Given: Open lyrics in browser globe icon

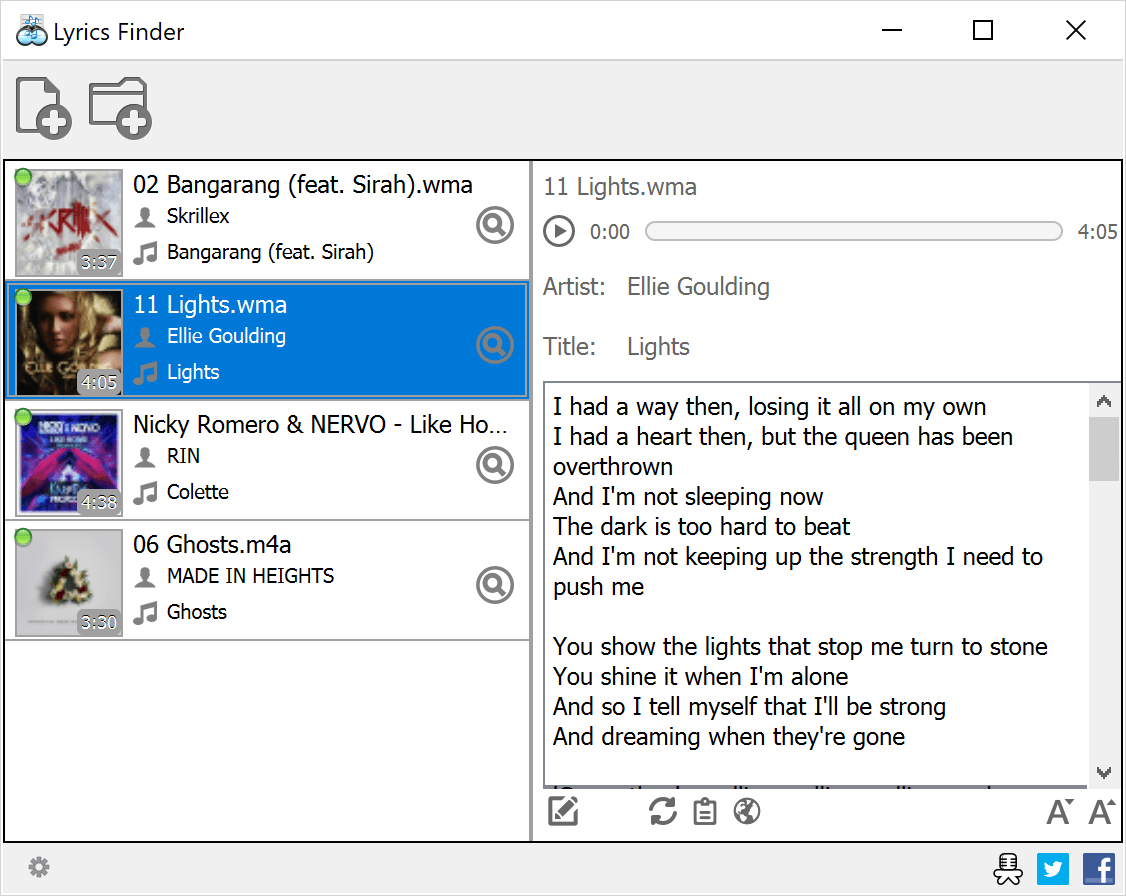Looking at the screenshot, I should [x=747, y=811].
